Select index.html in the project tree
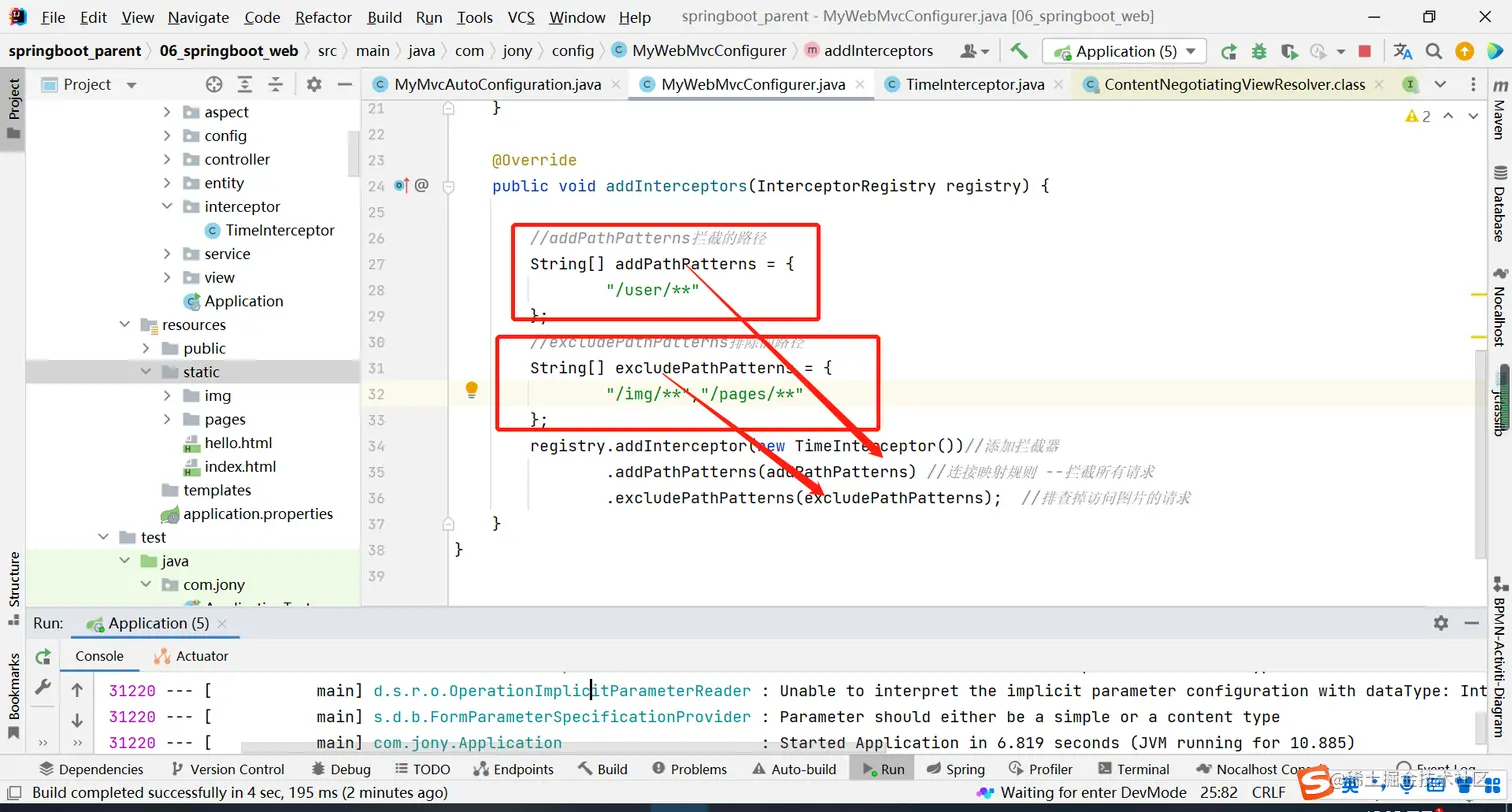Image resolution: width=1512 pixels, height=812 pixels. [230, 466]
